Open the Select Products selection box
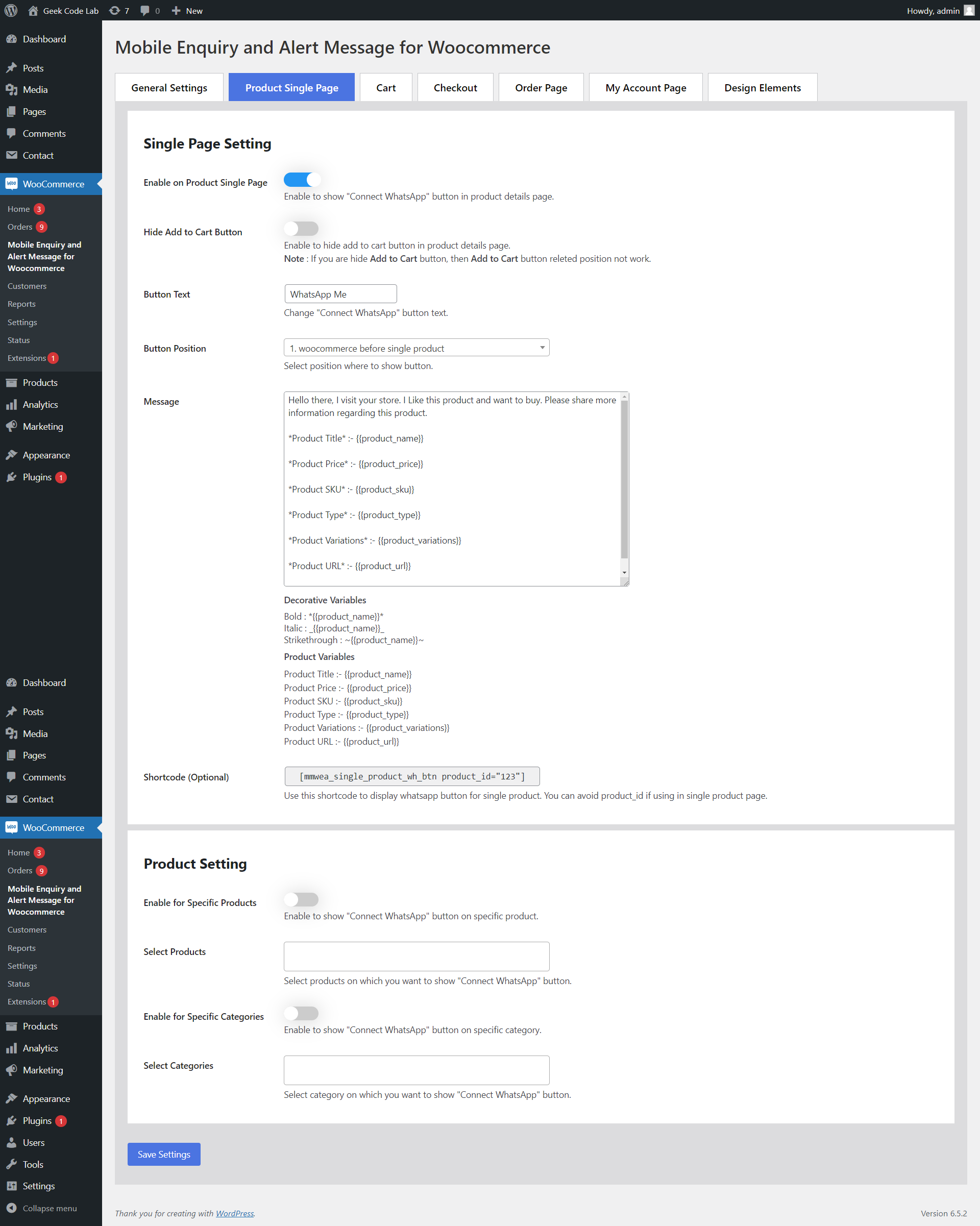Screen dimensions: 980x1226 point(416,956)
